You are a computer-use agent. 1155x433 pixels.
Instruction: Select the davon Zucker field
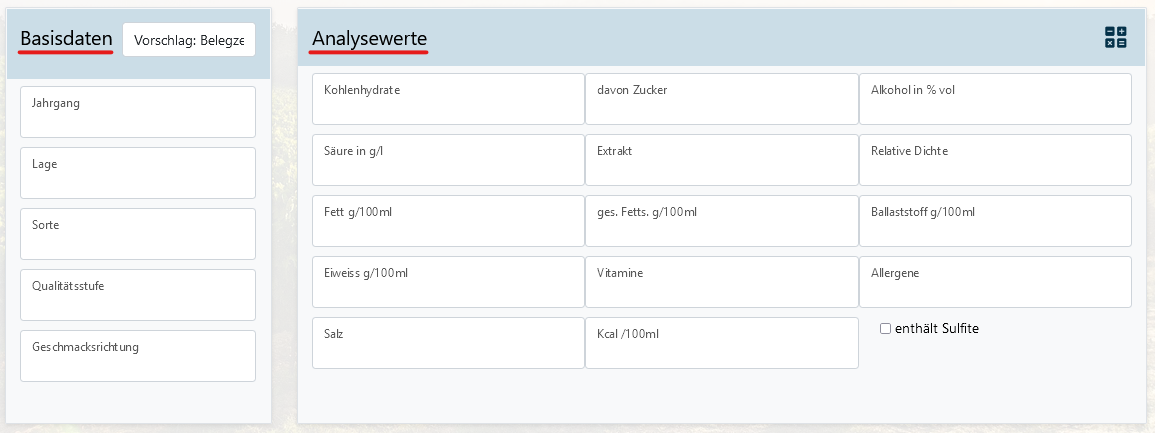721,99
